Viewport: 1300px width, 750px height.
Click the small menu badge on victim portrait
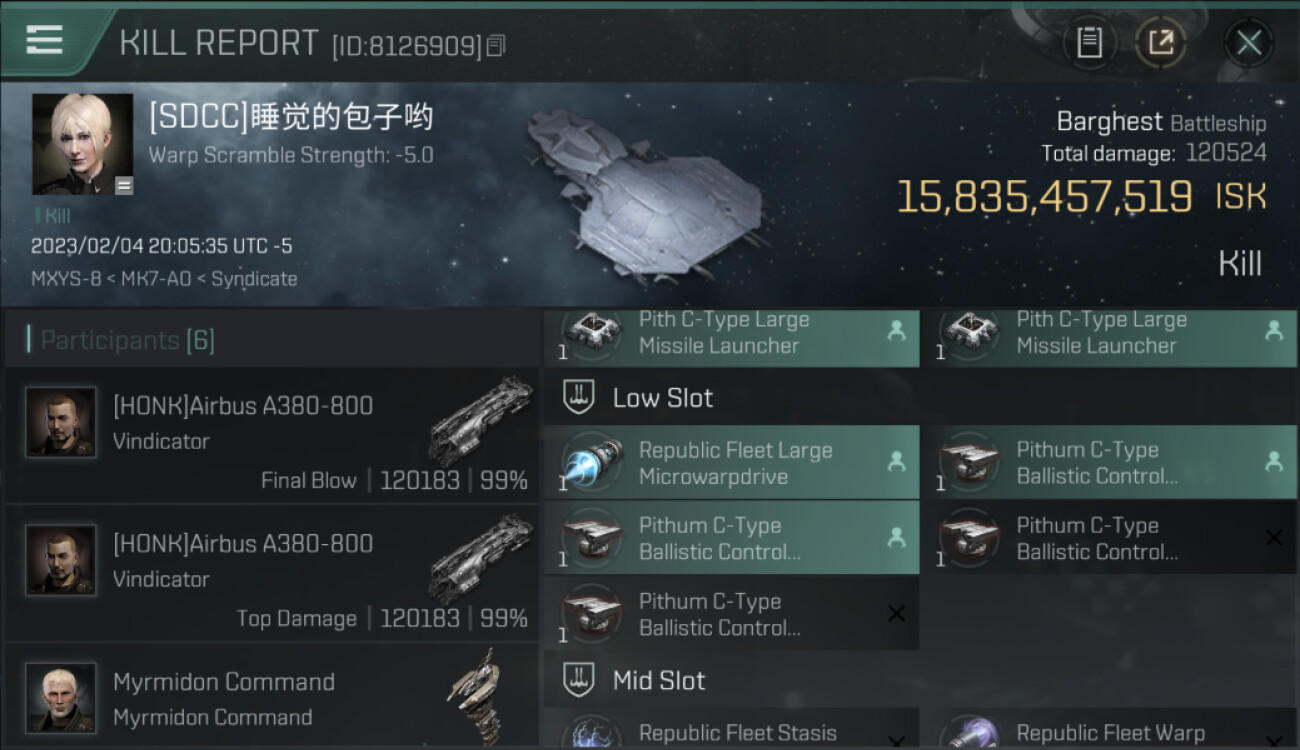point(124,185)
